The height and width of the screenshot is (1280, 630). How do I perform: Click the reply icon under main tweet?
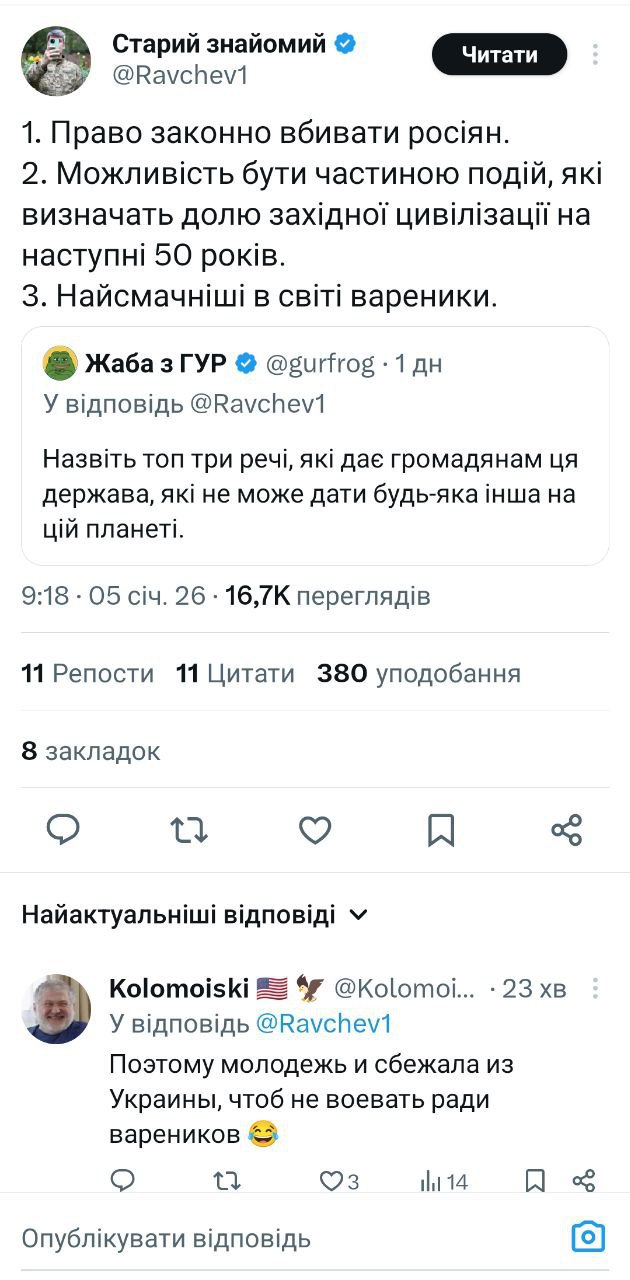(63, 829)
